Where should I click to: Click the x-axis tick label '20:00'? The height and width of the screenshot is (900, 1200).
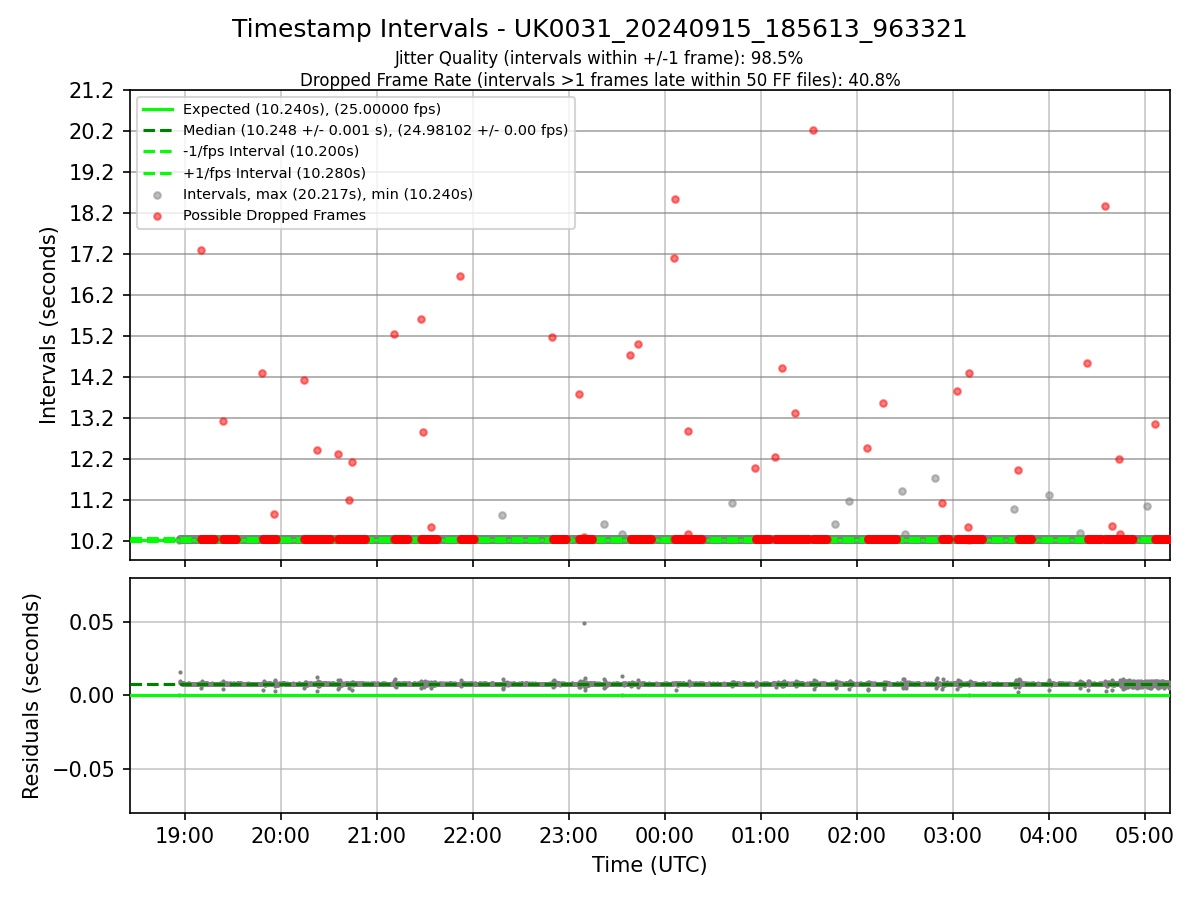click(280, 835)
